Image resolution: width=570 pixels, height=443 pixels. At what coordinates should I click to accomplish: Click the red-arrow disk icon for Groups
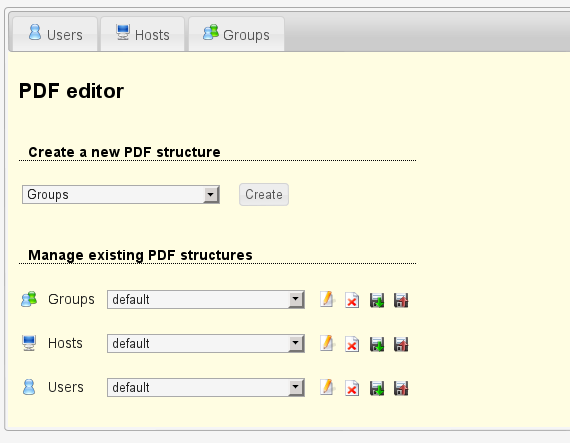coord(401,300)
